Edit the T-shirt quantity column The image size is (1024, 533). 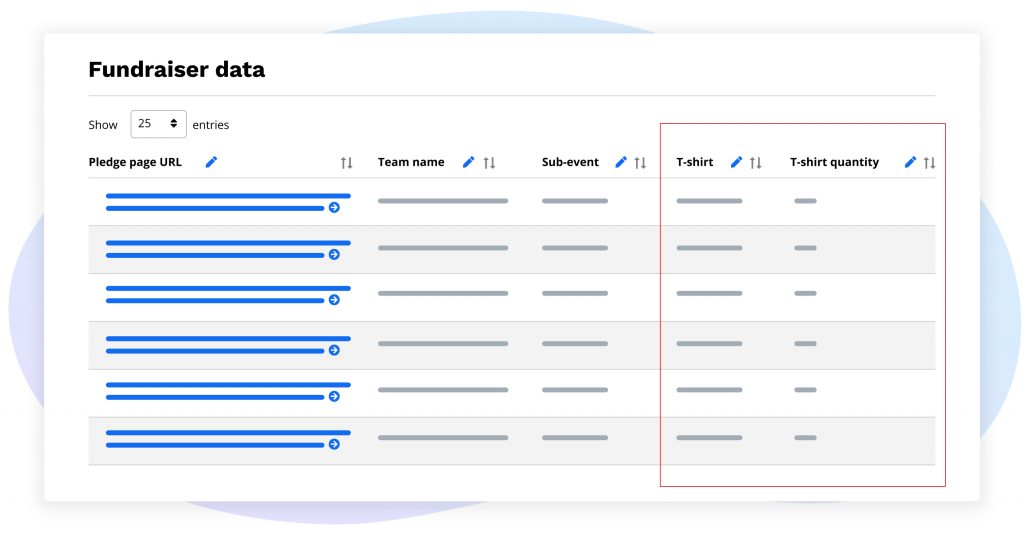(910, 162)
